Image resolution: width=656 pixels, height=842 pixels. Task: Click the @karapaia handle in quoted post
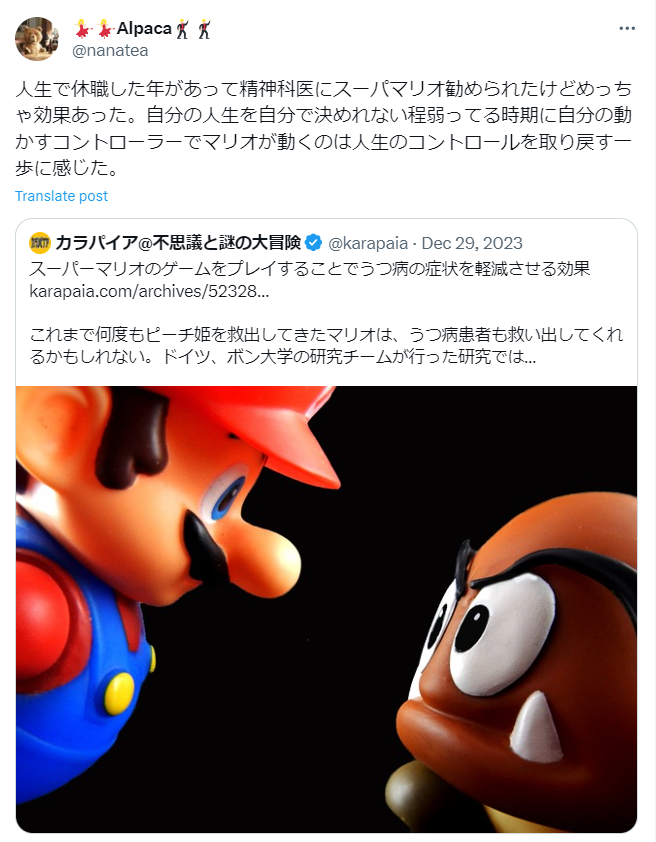(x=368, y=243)
